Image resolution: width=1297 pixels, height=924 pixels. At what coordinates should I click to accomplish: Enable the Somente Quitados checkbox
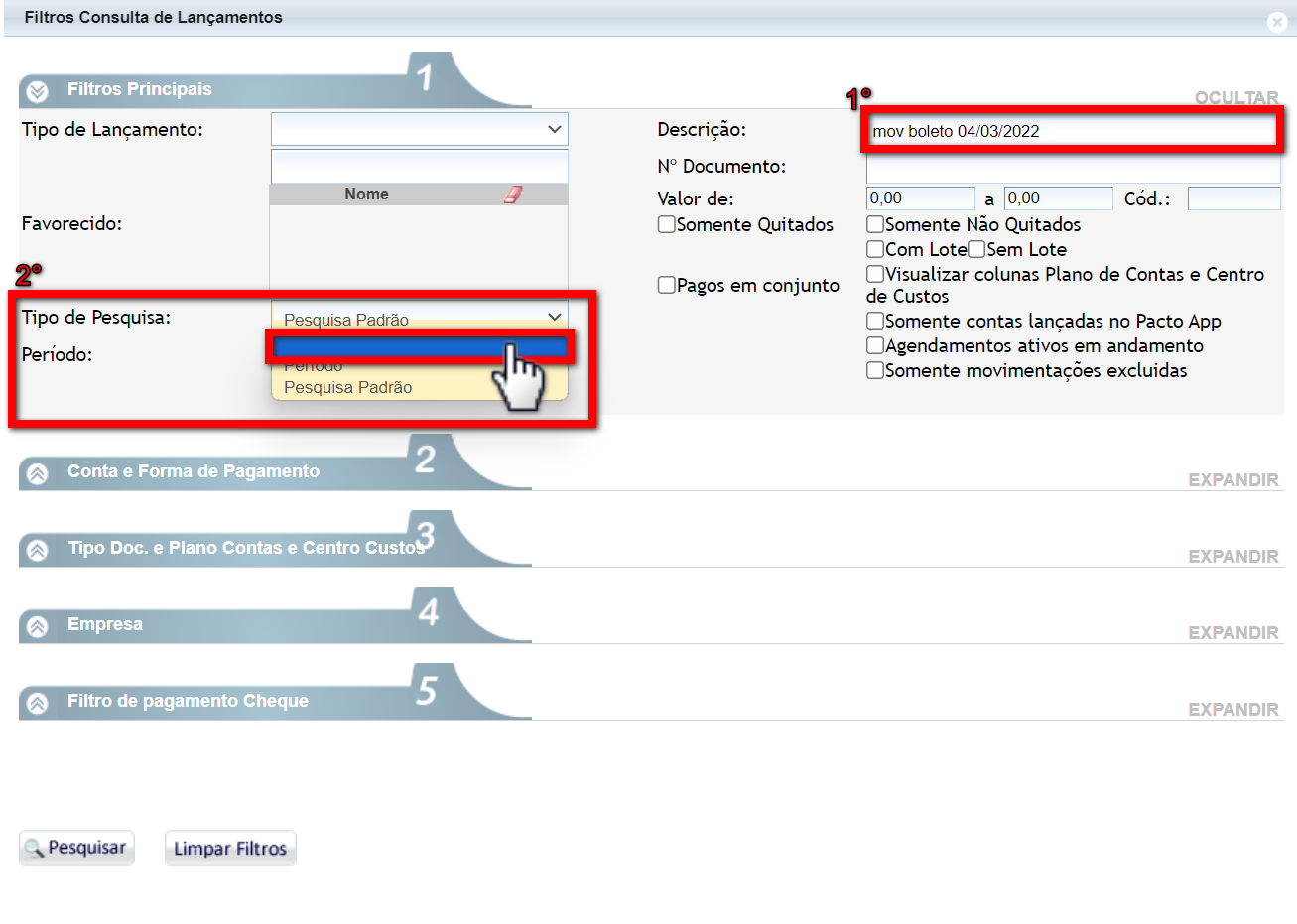pos(667,224)
